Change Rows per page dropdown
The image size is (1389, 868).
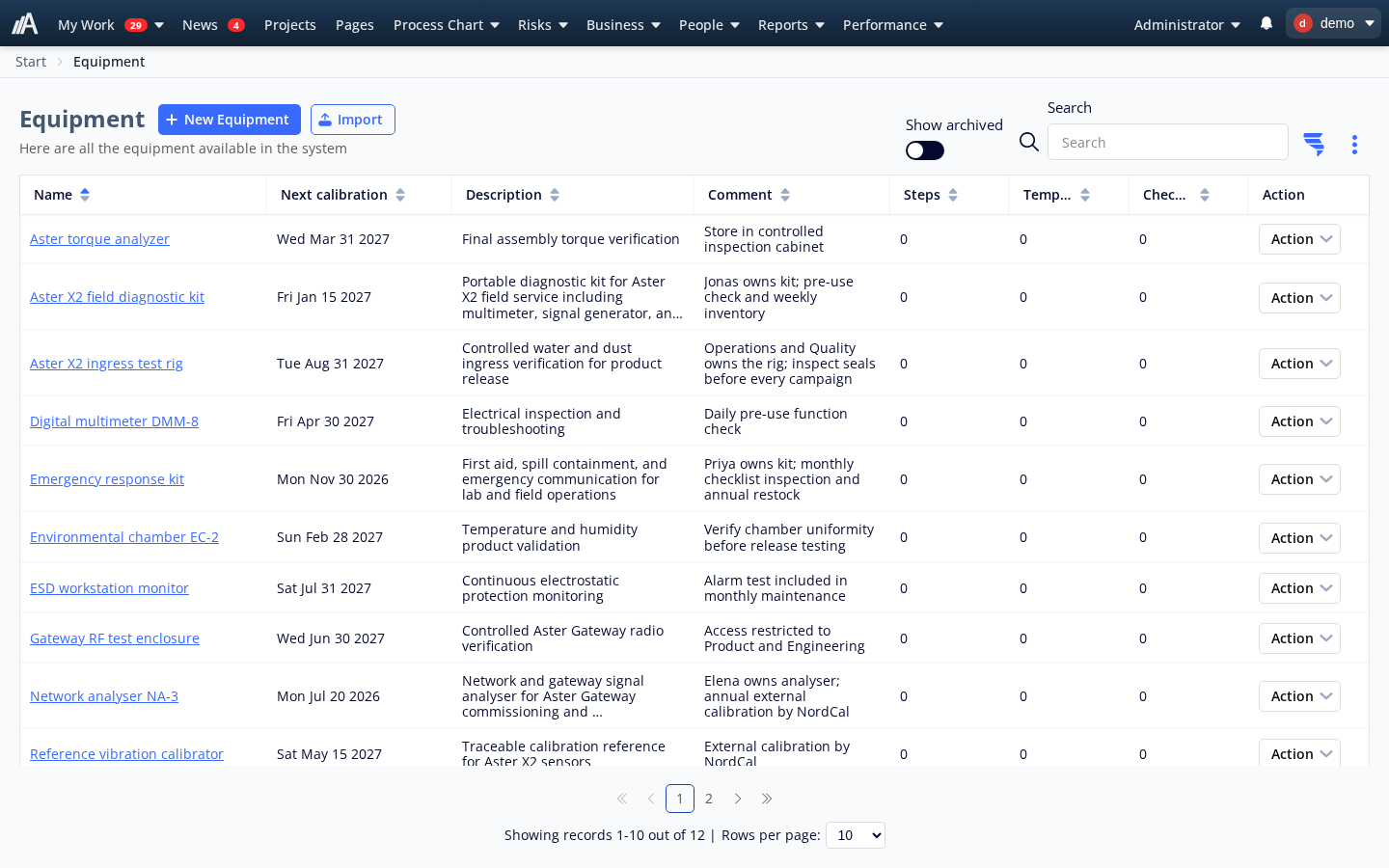pyautogui.click(x=856, y=835)
